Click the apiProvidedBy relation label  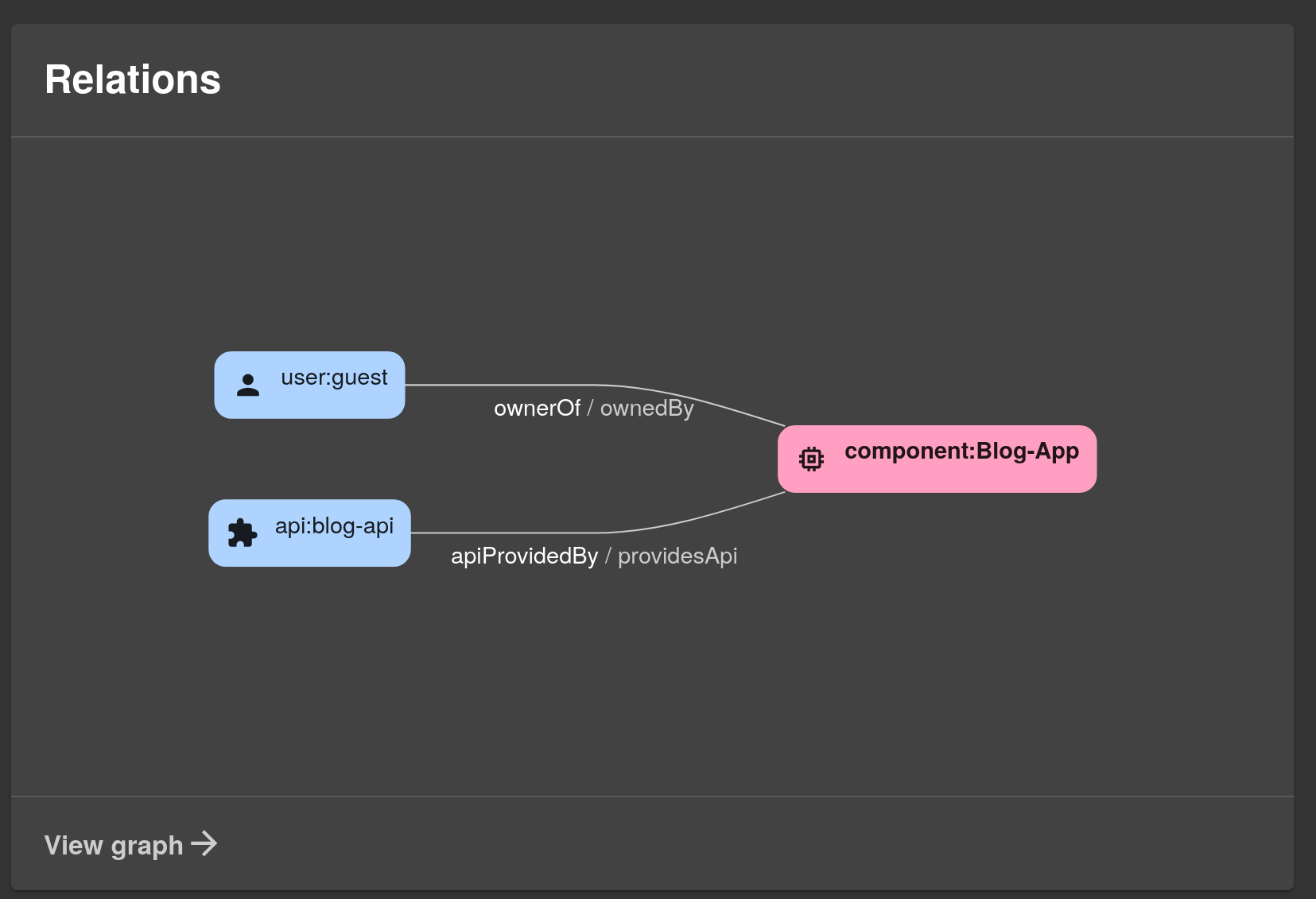(524, 556)
